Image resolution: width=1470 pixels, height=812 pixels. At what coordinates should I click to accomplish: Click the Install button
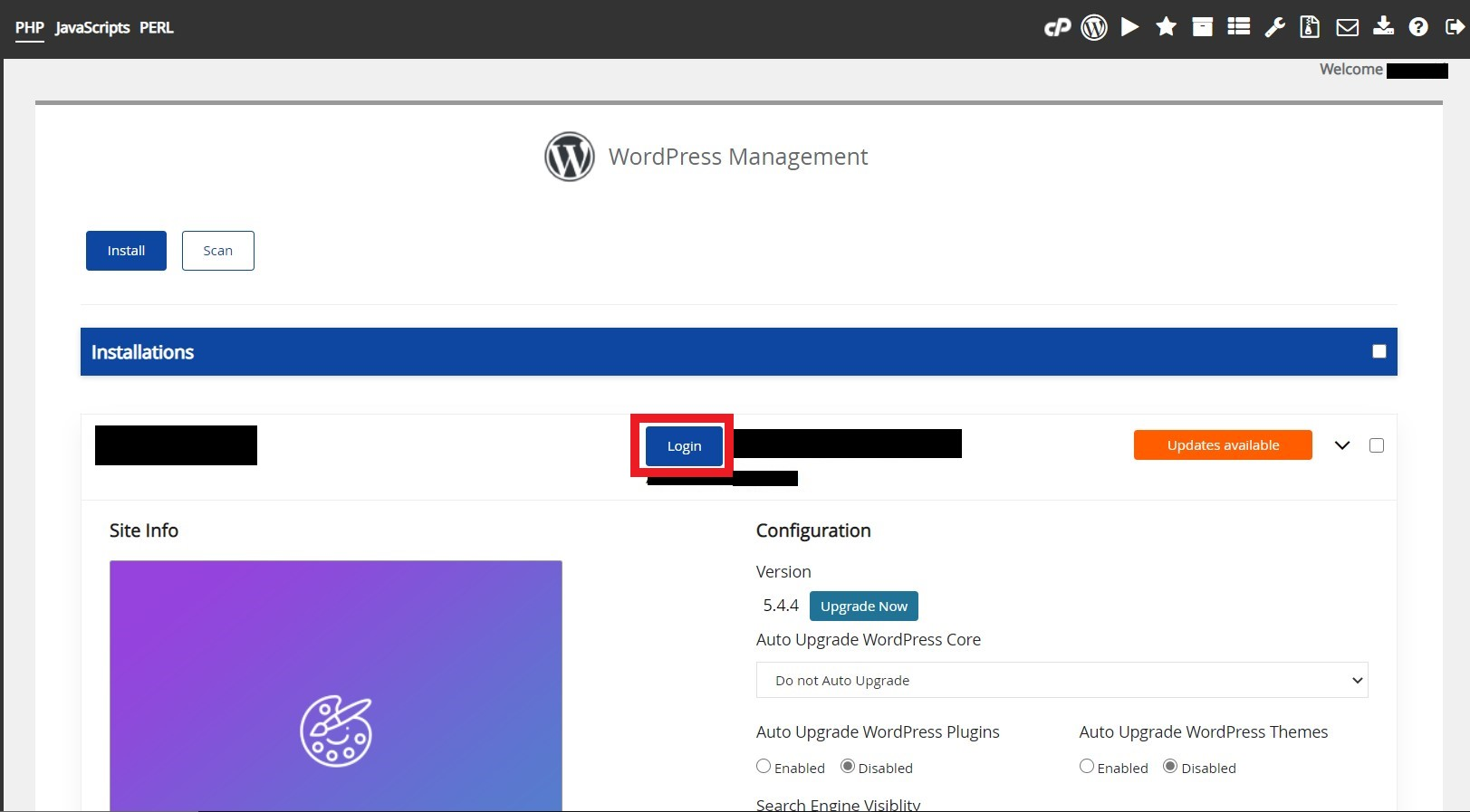(126, 251)
